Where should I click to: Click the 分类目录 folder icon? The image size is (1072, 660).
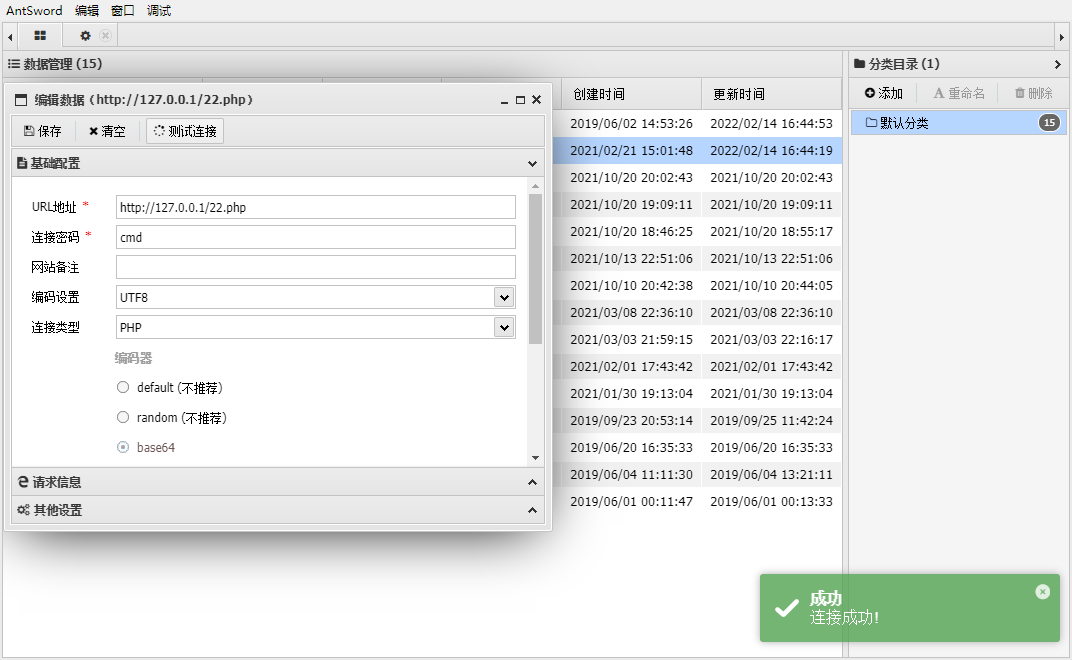click(859, 64)
